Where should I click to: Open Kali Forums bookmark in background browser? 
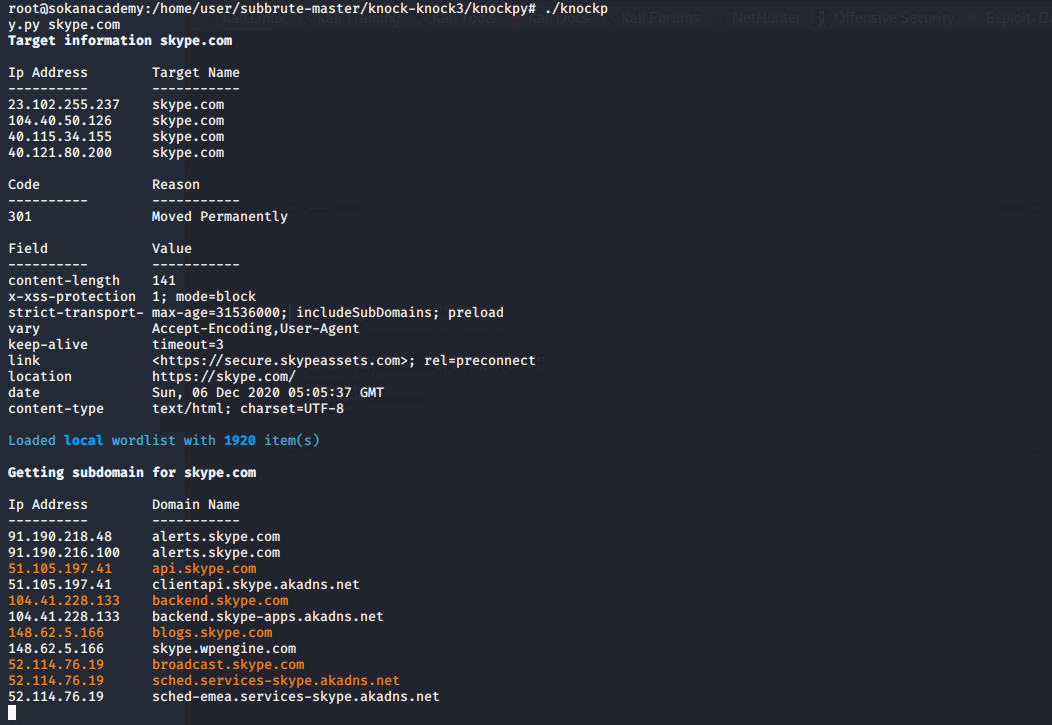click(x=660, y=18)
